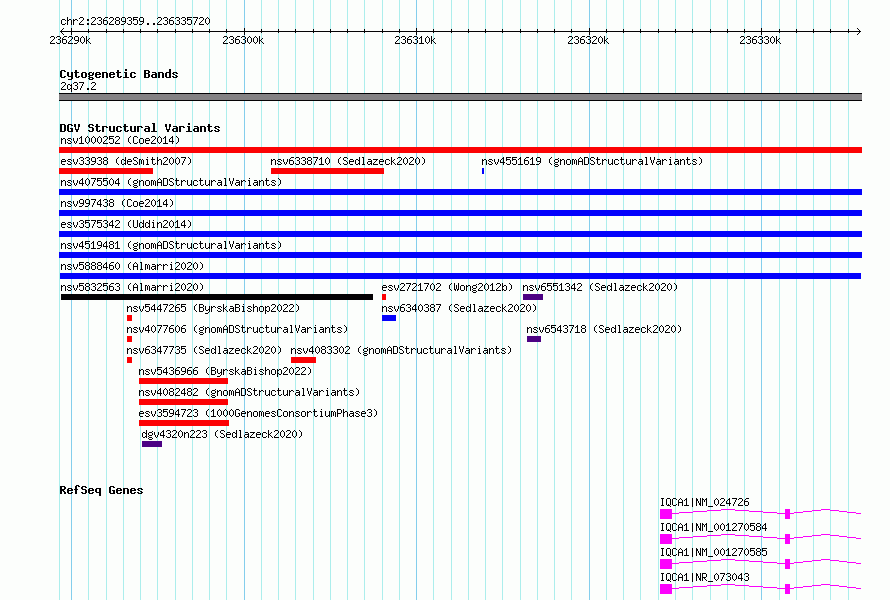Open esv3594723 (1000GenomesConsortiumPhase3) label

coord(258,413)
